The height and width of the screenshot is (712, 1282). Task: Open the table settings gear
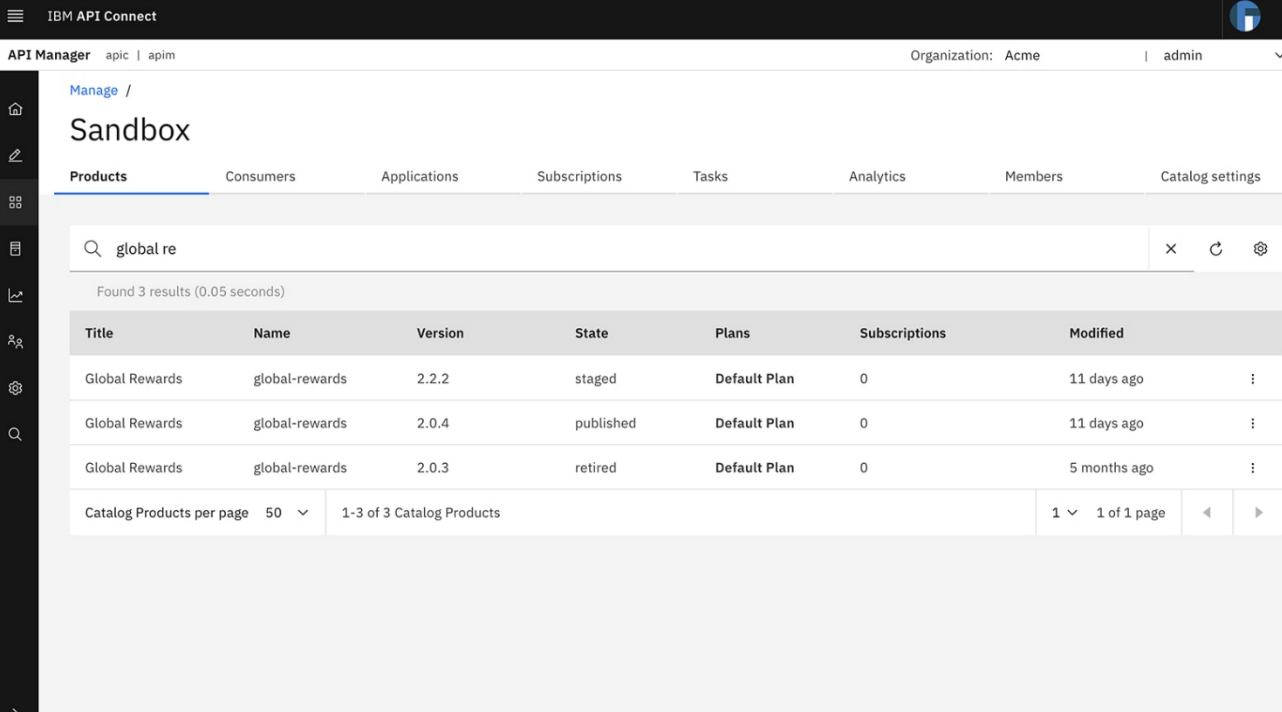point(1260,249)
